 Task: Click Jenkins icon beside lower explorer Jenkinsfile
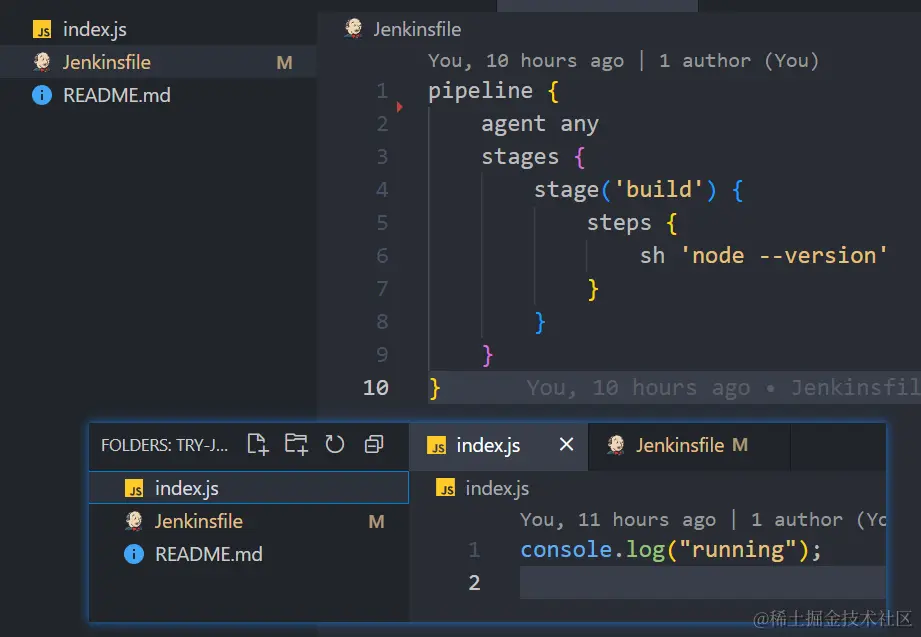click(x=134, y=521)
